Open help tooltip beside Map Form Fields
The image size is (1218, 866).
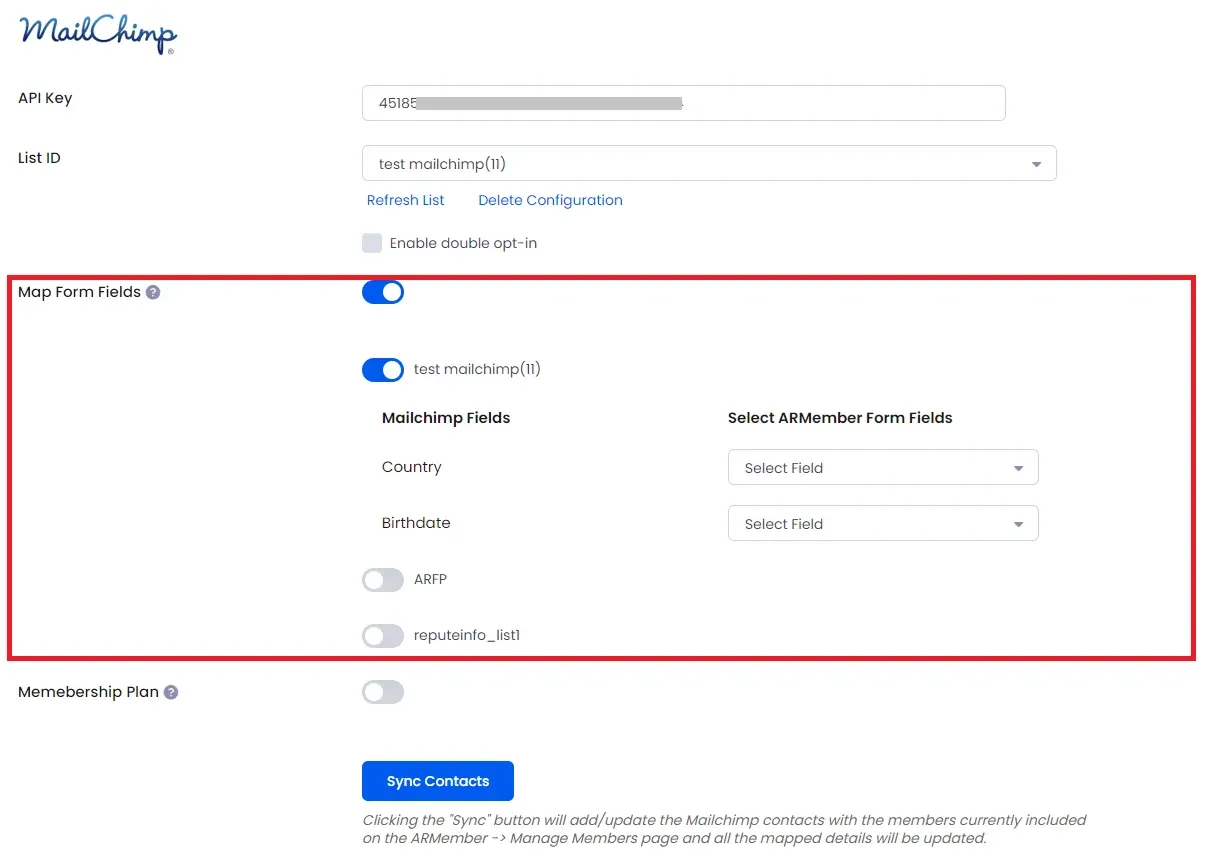point(153,293)
